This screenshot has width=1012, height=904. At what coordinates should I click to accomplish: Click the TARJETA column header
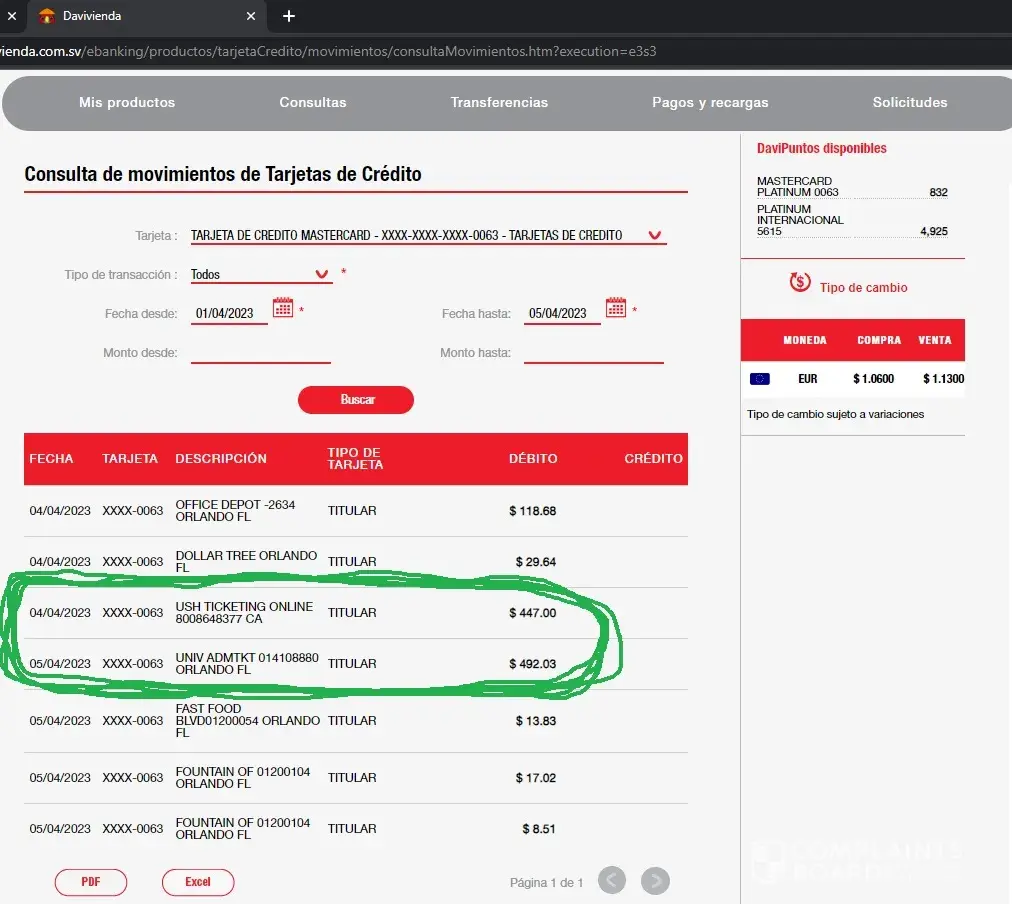pos(130,459)
